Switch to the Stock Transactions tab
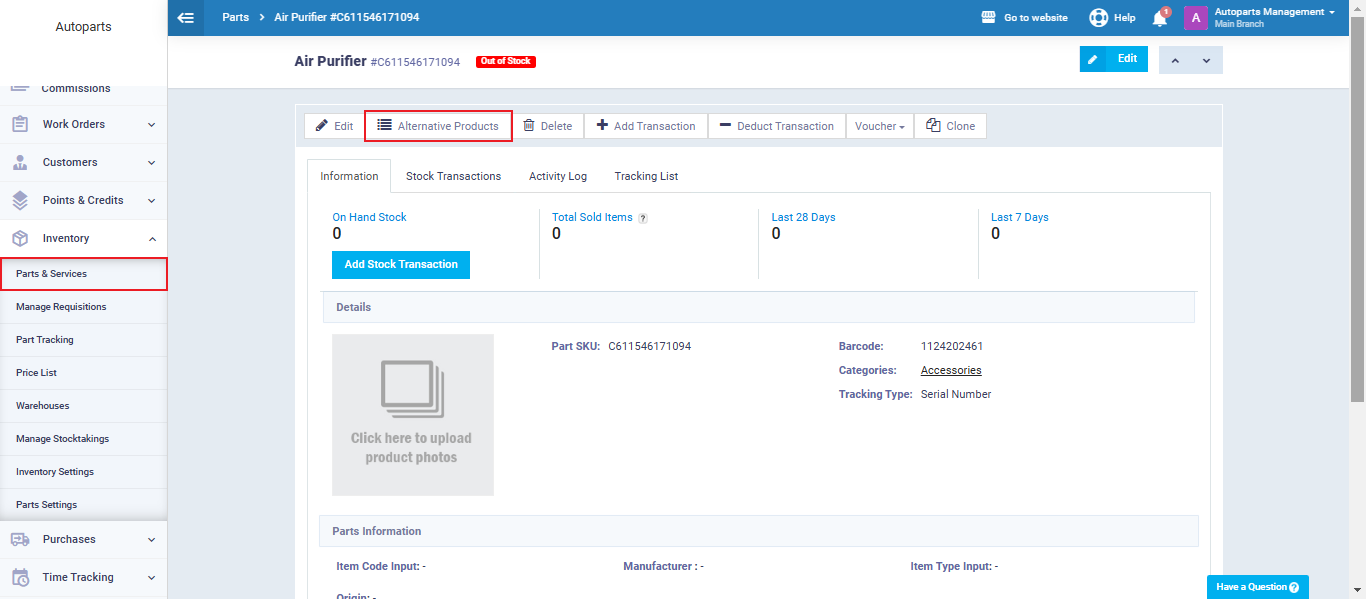The height and width of the screenshot is (599, 1366). tap(453, 176)
